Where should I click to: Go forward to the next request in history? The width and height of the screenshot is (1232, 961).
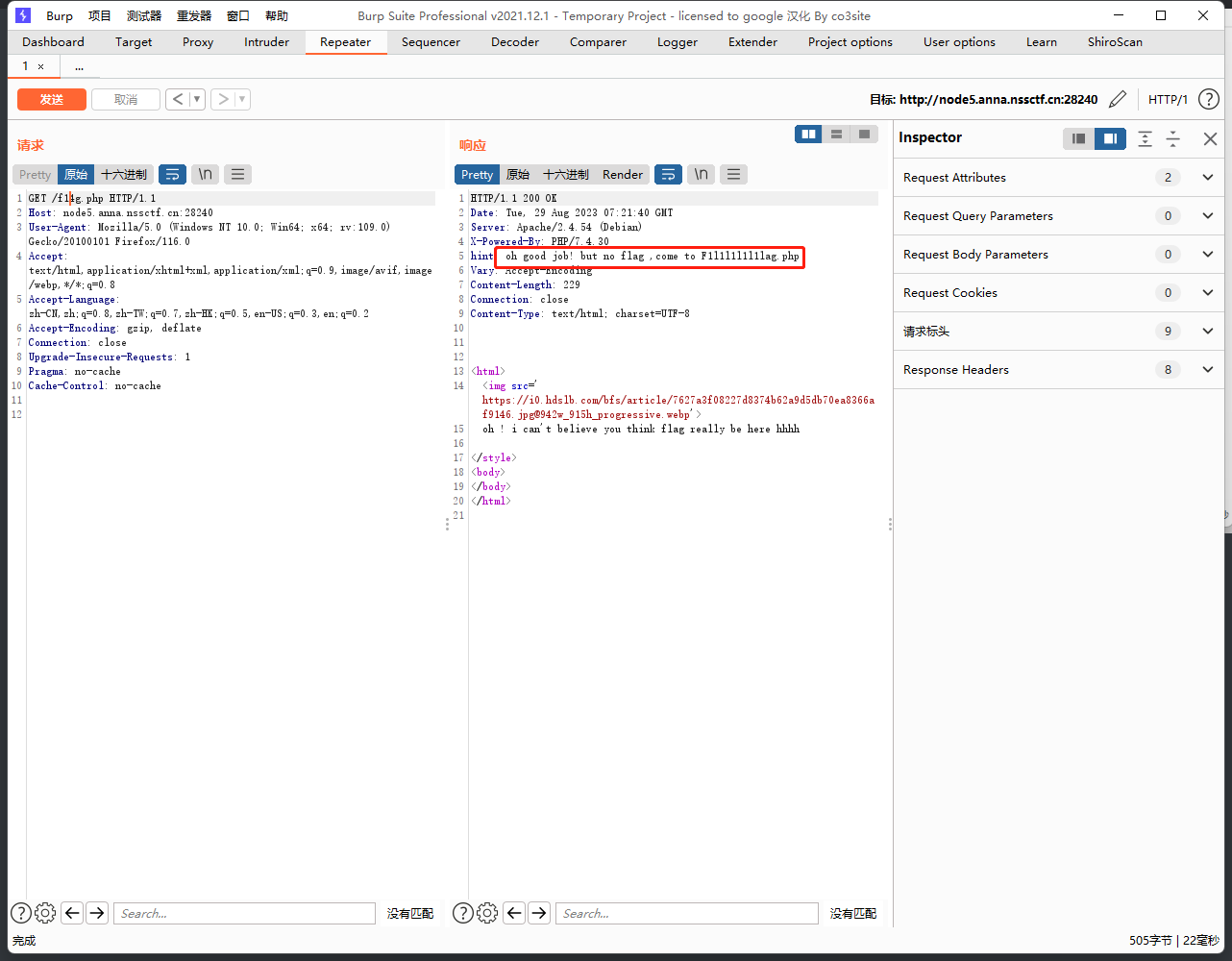[222, 99]
